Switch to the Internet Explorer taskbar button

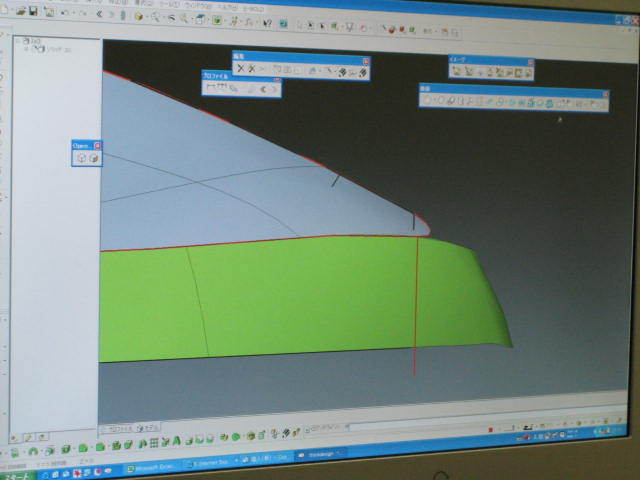pos(208,463)
